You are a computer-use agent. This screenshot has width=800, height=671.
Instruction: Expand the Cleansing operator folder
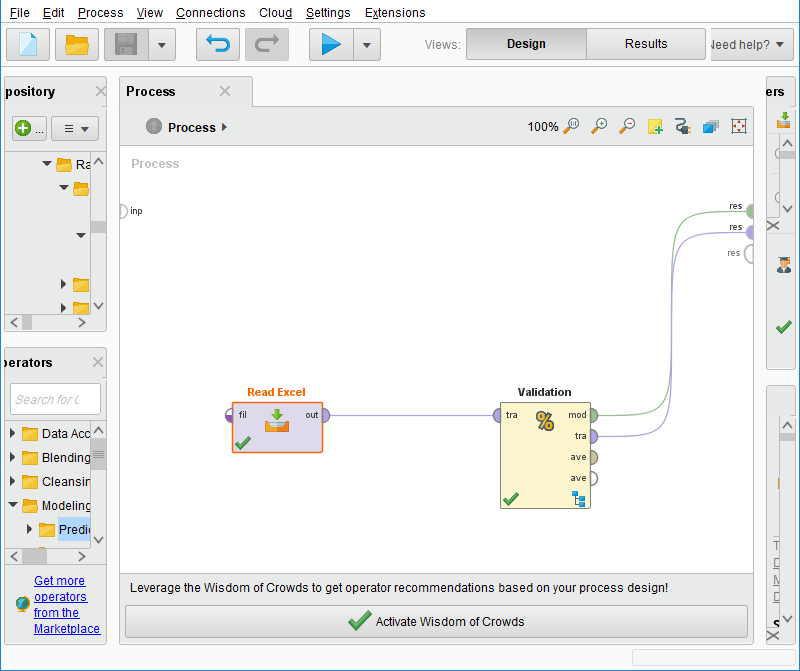pos(13,481)
